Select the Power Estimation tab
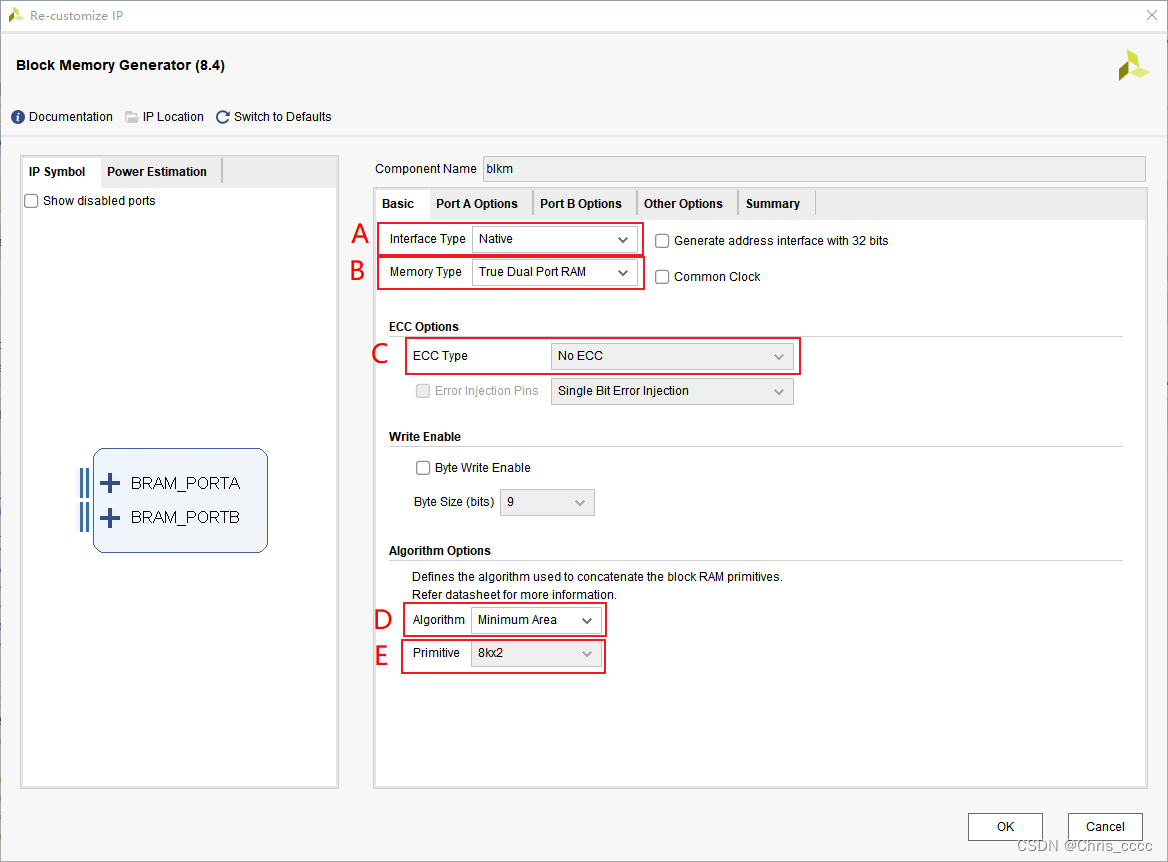1168x862 pixels. point(157,172)
